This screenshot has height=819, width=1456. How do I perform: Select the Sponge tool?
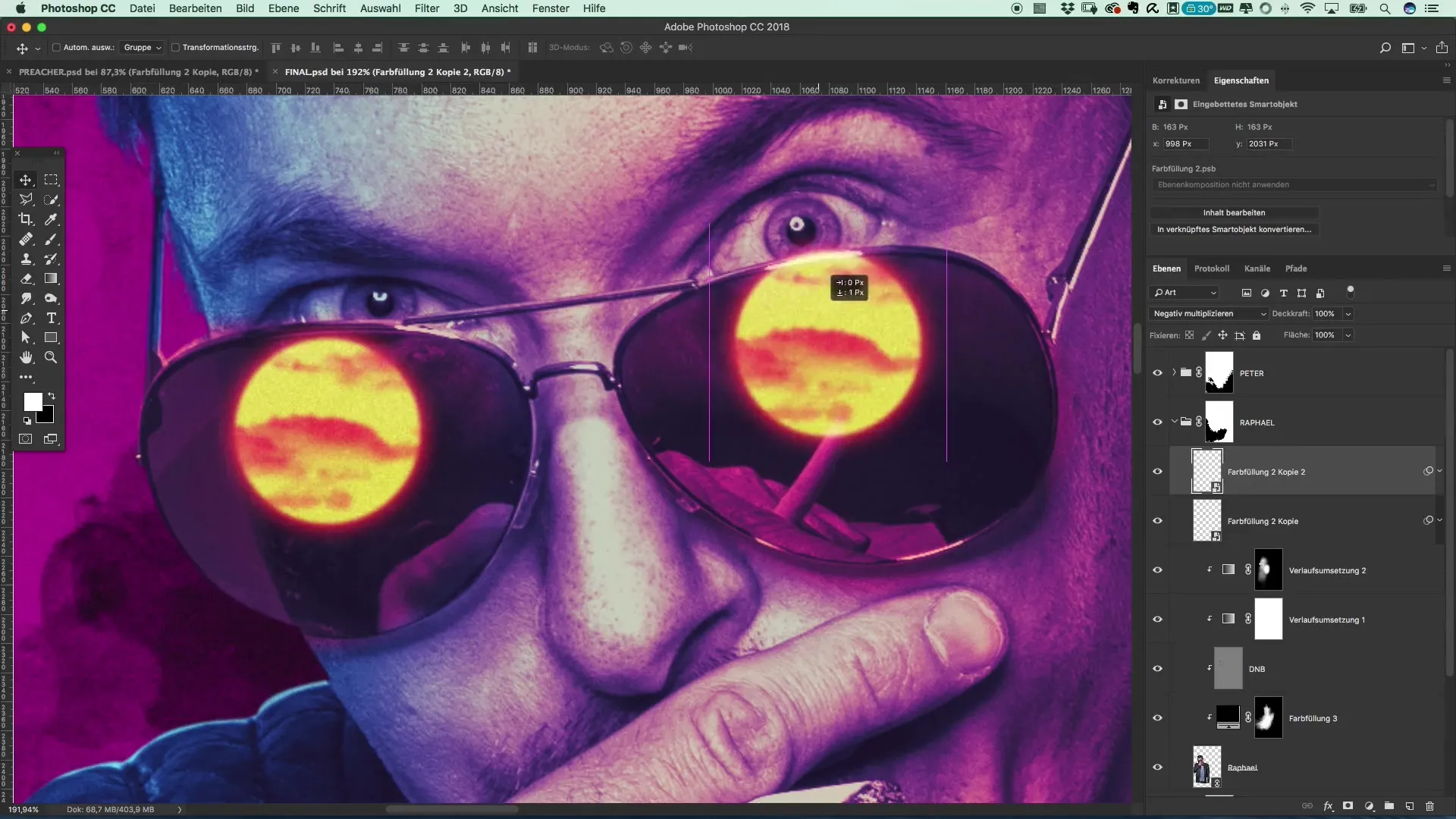(x=51, y=298)
